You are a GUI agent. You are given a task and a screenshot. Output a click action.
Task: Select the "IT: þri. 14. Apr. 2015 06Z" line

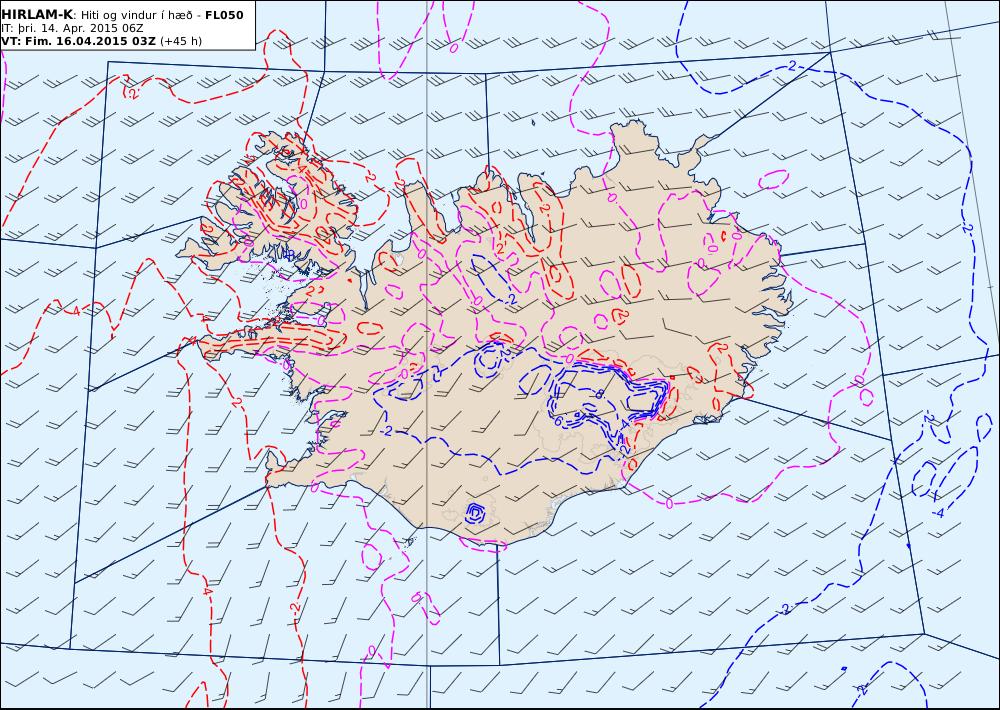pos(71,28)
